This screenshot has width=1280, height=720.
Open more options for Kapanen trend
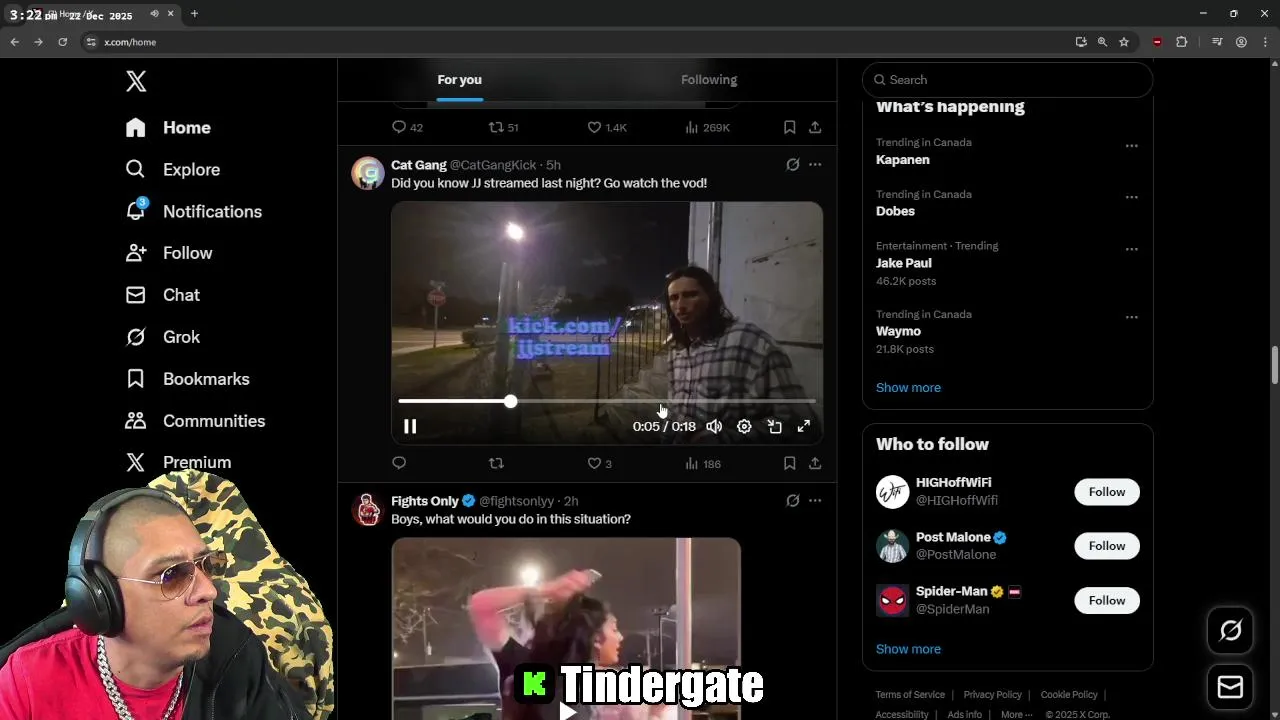[x=1132, y=146]
